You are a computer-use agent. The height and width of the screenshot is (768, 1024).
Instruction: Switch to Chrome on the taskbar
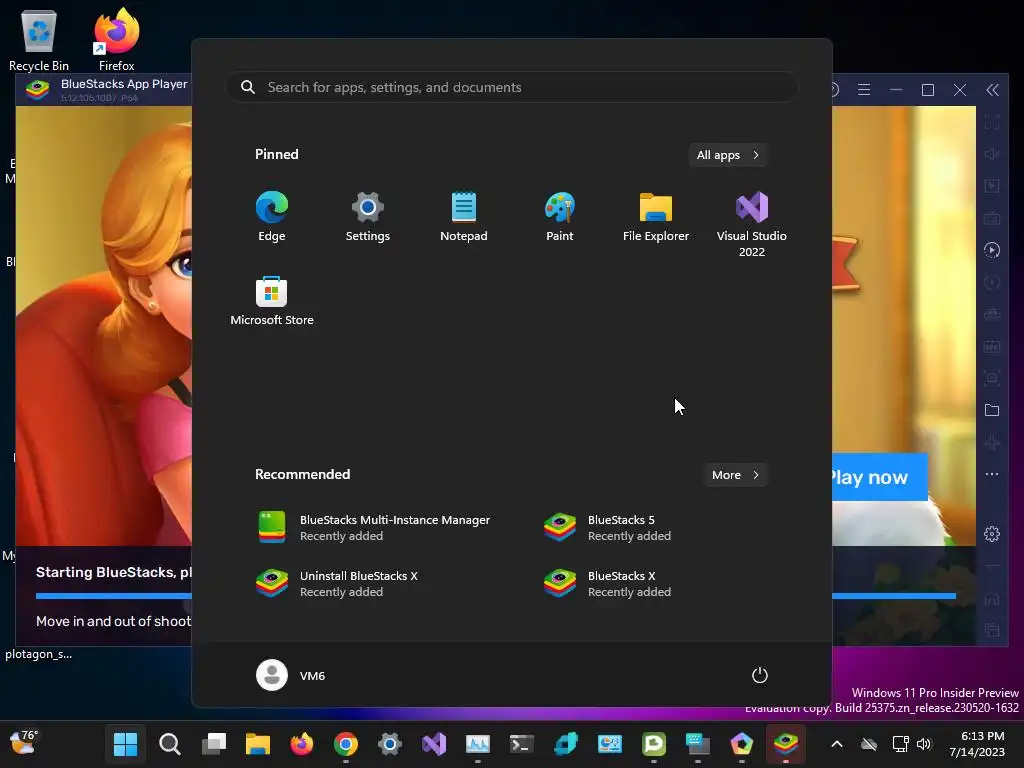tap(345, 743)
